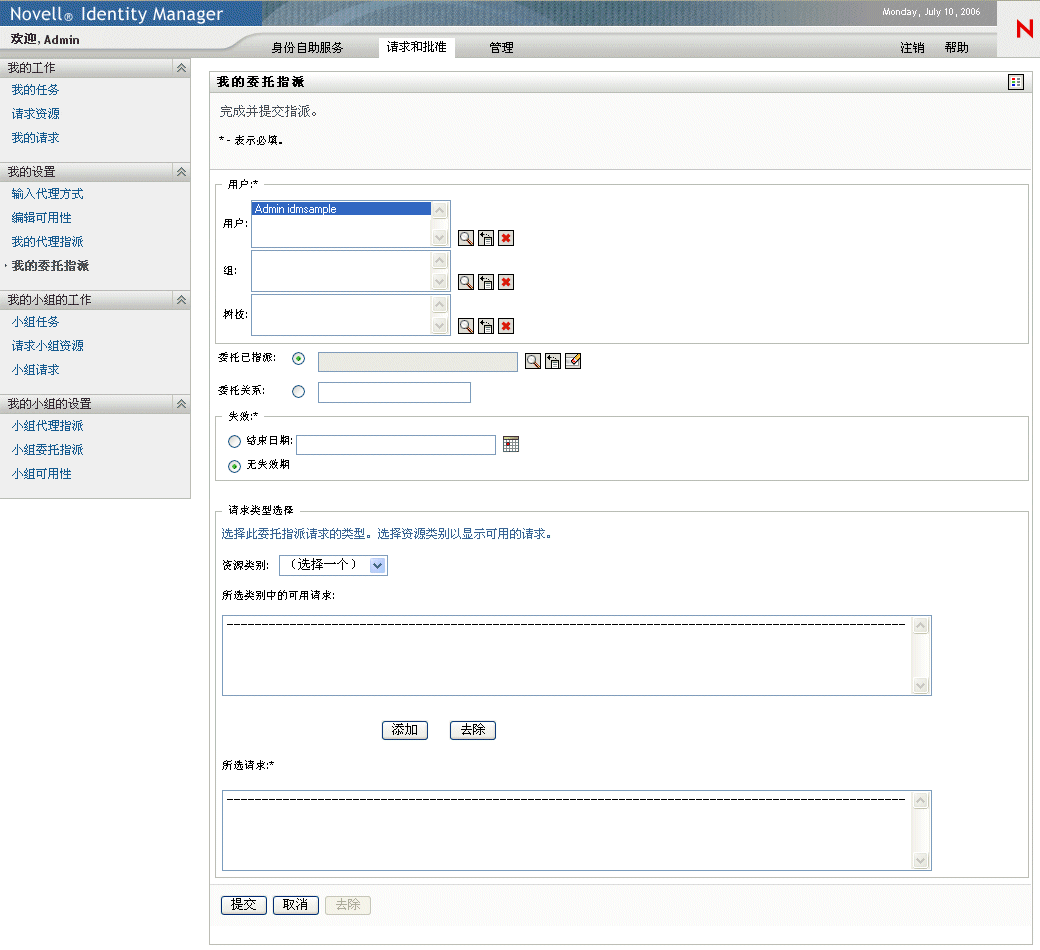Open the history icon in the third list row
The height and width of the screenshot is (950, 1040).
486,326
